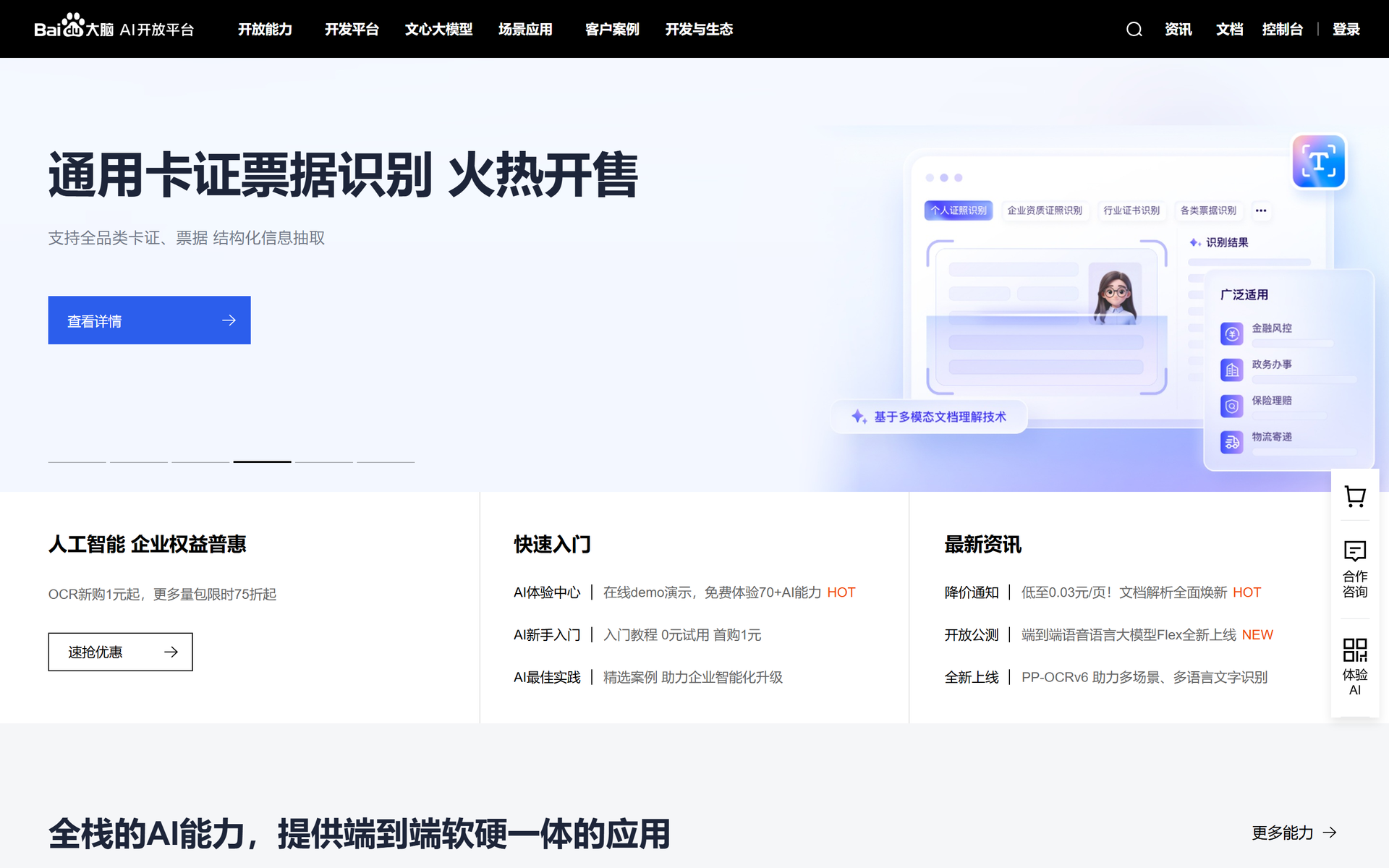1389x868 pixels.
Task: Select the second carousel indicator bar
Action: click(x=139, y=461)
